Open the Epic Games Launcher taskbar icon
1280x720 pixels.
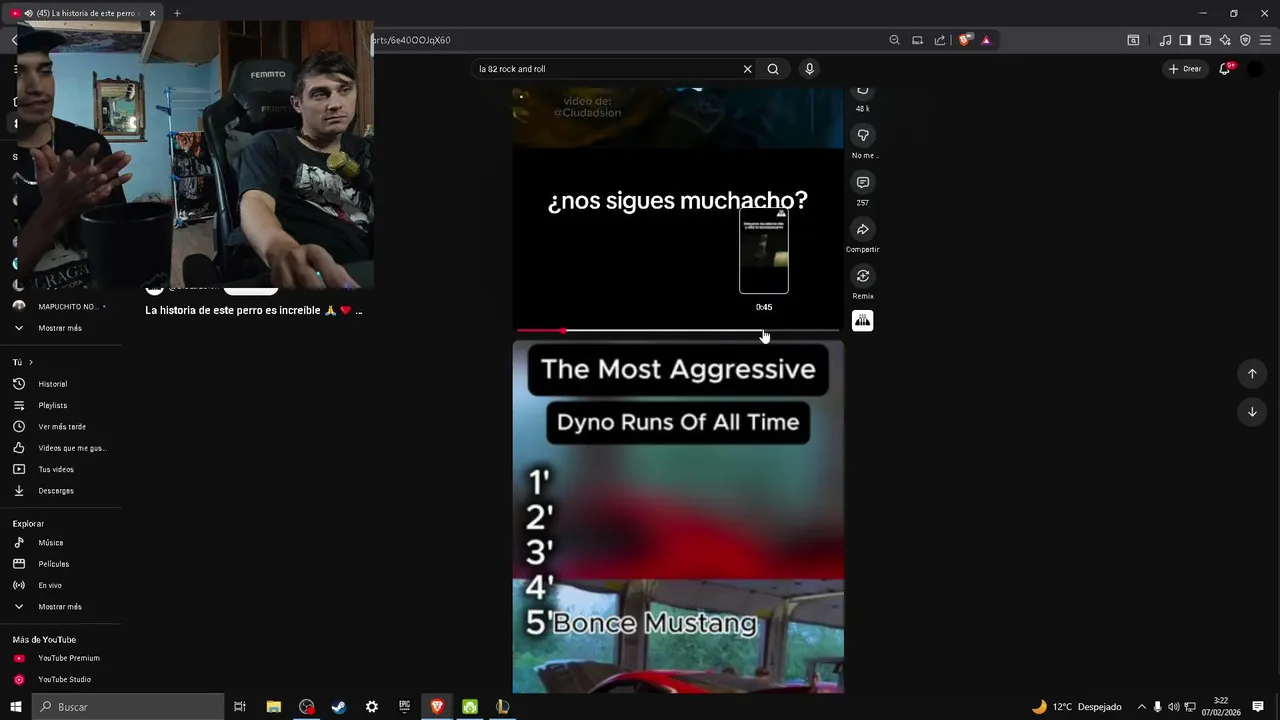404,707
